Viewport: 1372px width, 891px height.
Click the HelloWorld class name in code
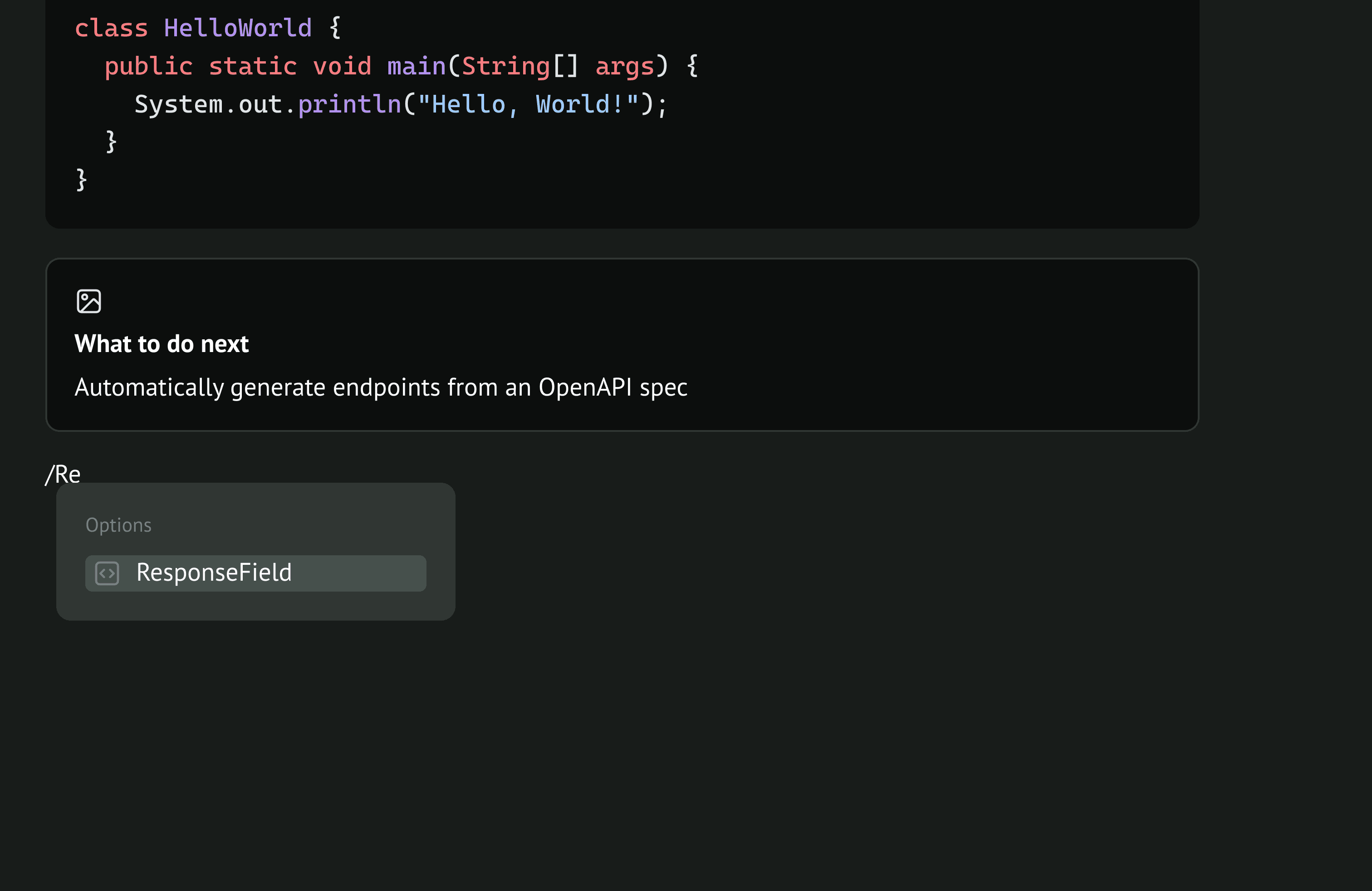click(x=237, y=28)
